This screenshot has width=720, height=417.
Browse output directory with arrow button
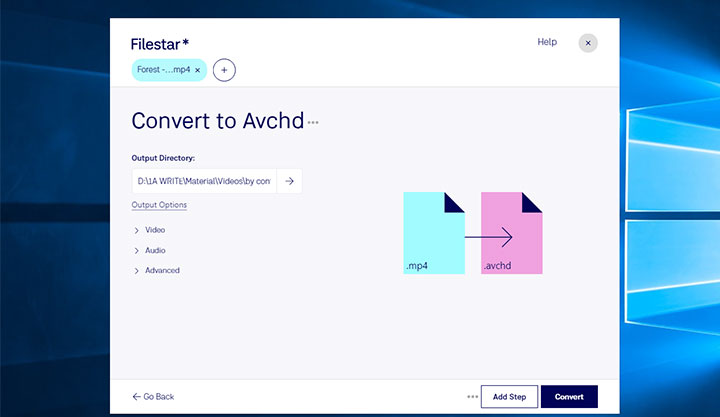click(289, 181)
